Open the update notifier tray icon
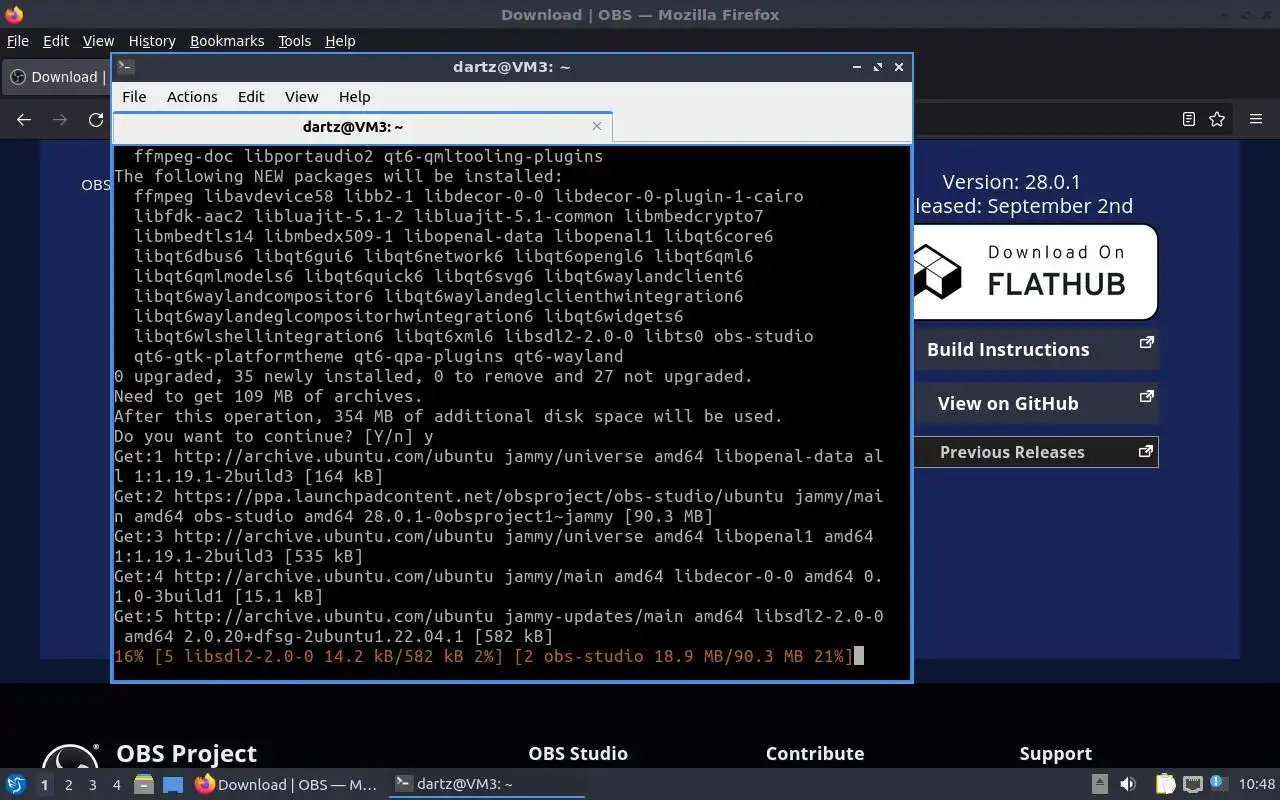Screen dimensions: 1280x800 click(x=1218, y=784)
